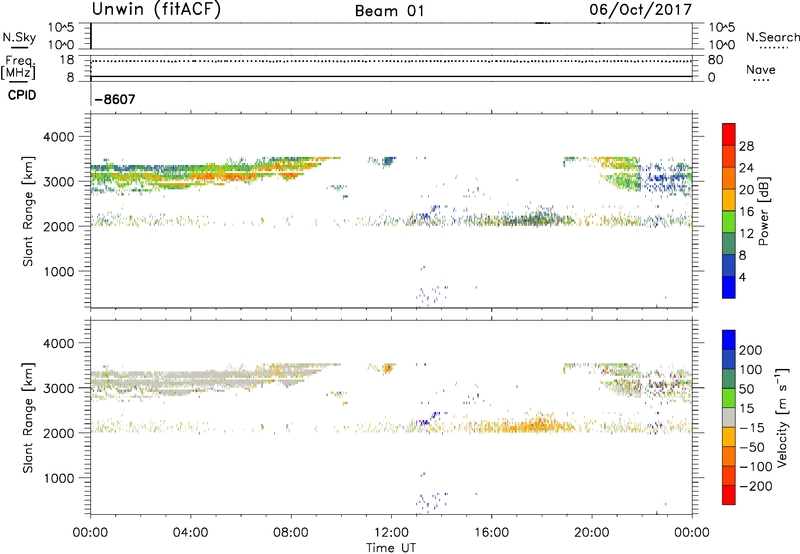Viewport: 800px width, 554px height.
Task: Click the left '10^5' noise axis tick label
Action: pos(61,27)
